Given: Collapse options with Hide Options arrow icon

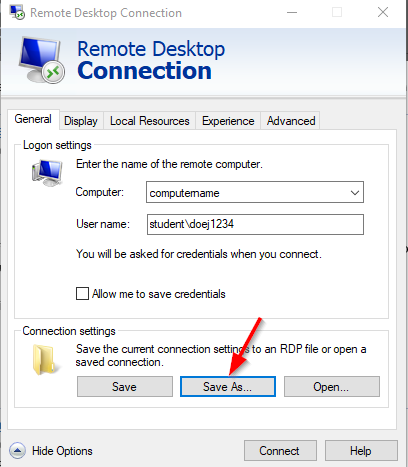Looking at the screenshot, I should [x=17, y=451].
